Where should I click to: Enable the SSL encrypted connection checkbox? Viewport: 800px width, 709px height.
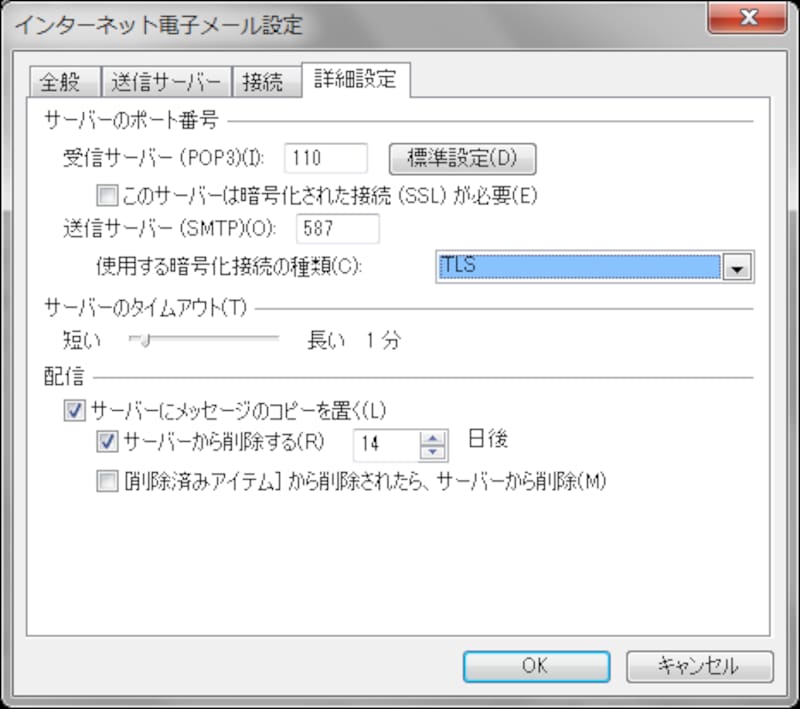106,197
